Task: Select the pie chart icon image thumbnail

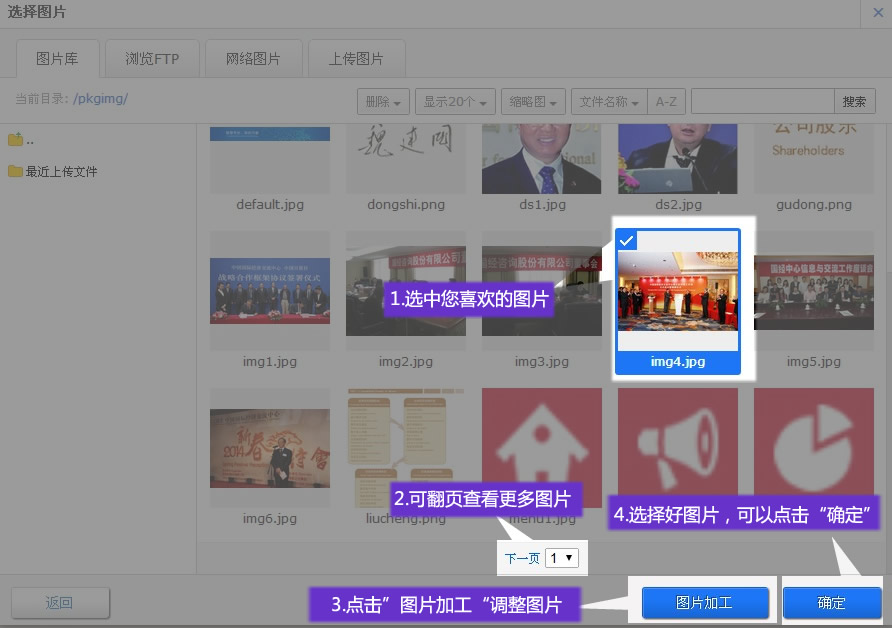Action: (813, 441)
